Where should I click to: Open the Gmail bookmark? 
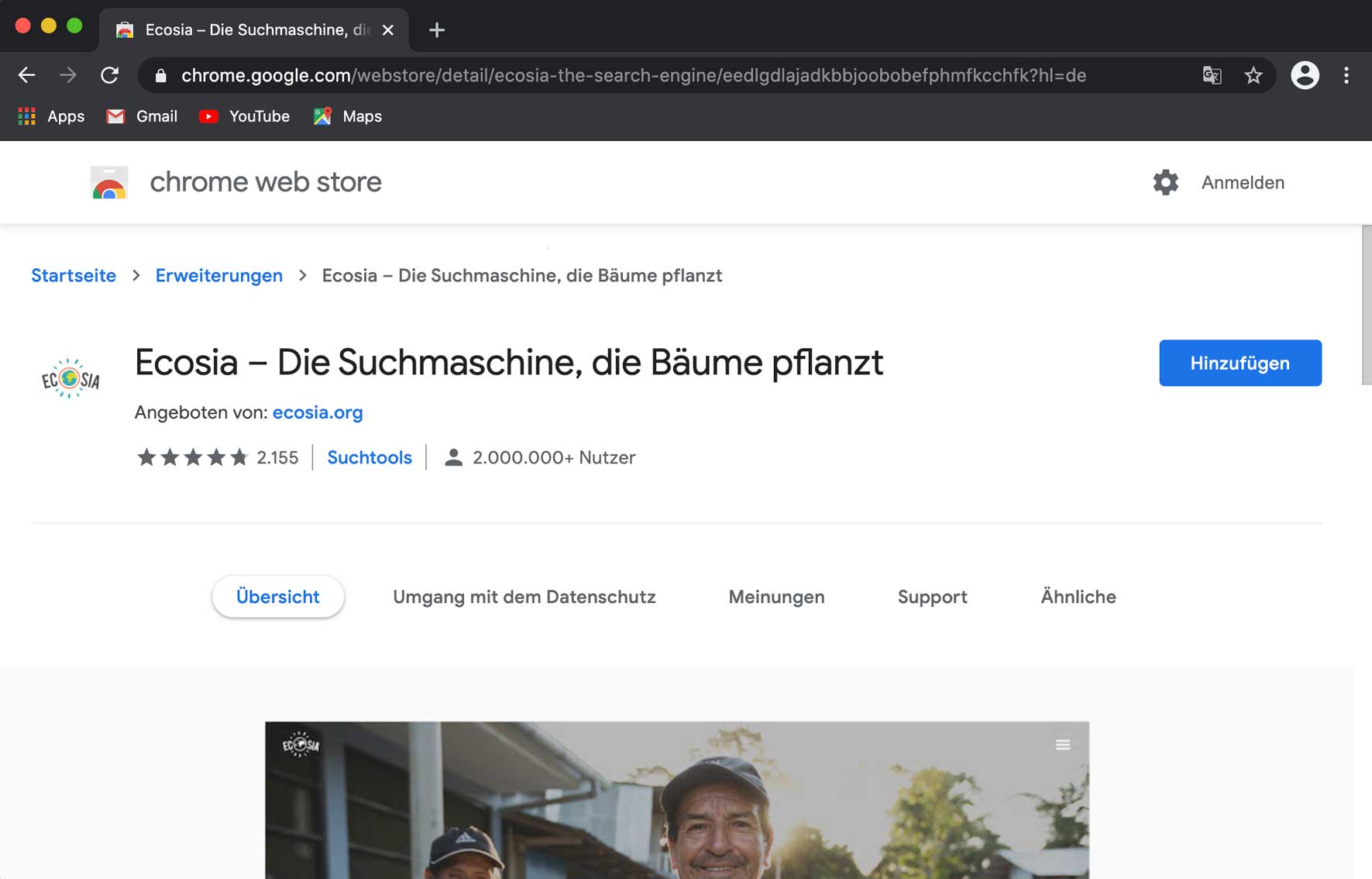tap(142, 116)
